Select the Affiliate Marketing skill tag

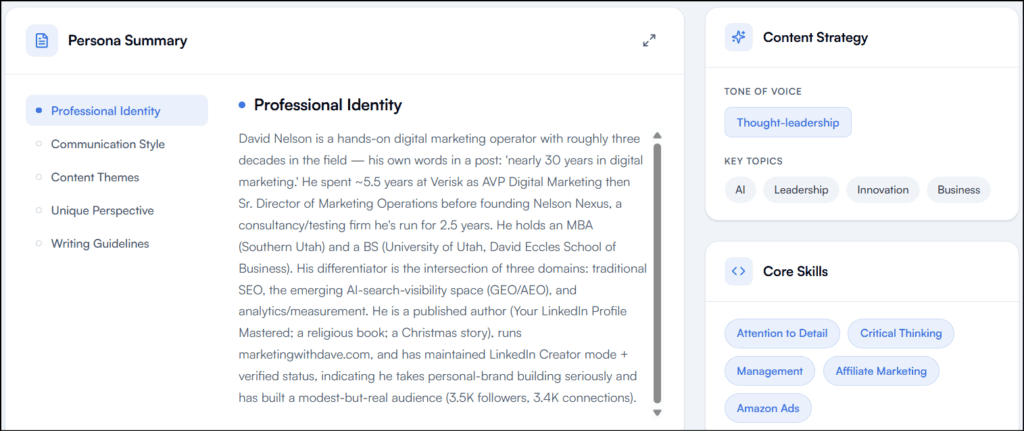tap(881, 371)
